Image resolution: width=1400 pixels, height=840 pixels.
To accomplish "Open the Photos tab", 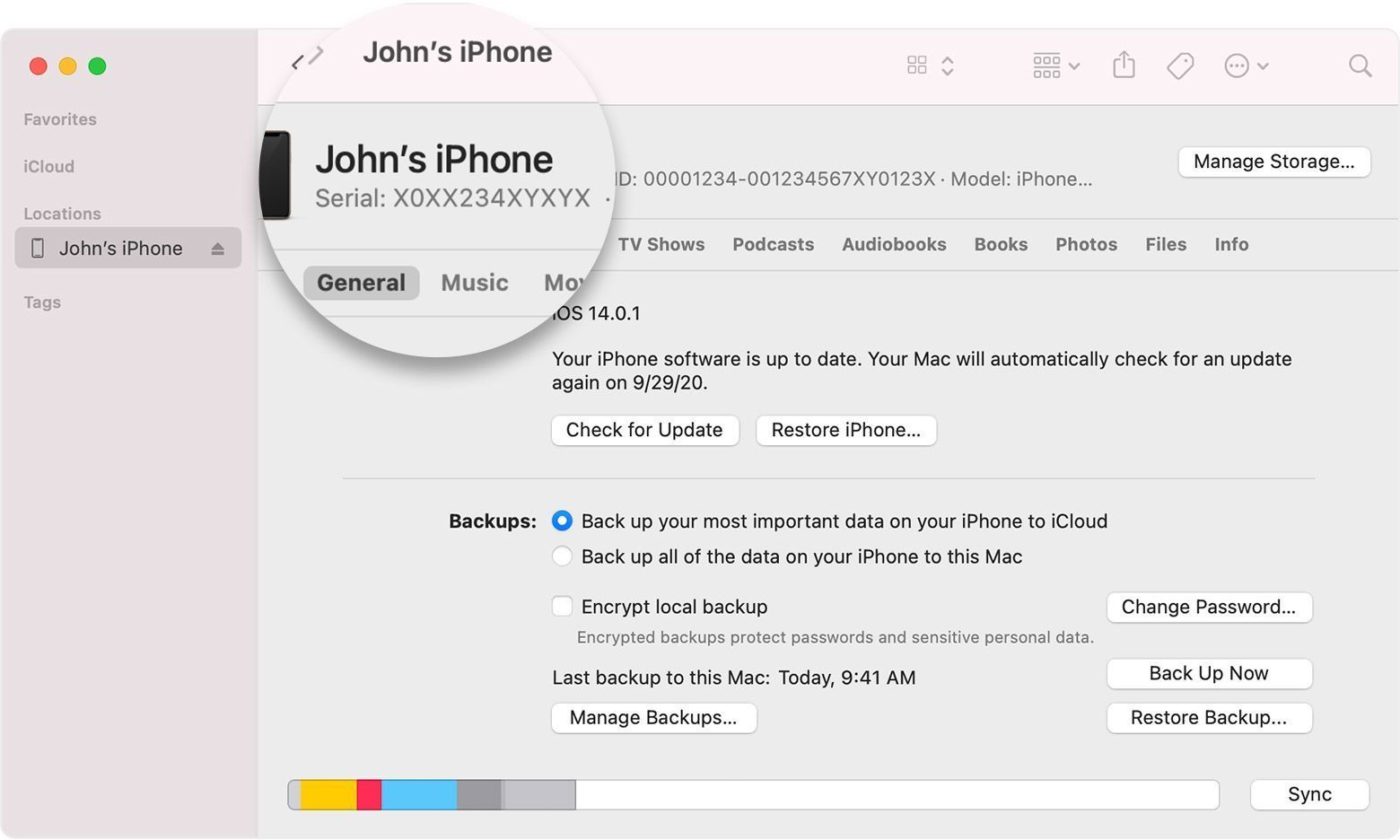I will tap(1086, 245).
